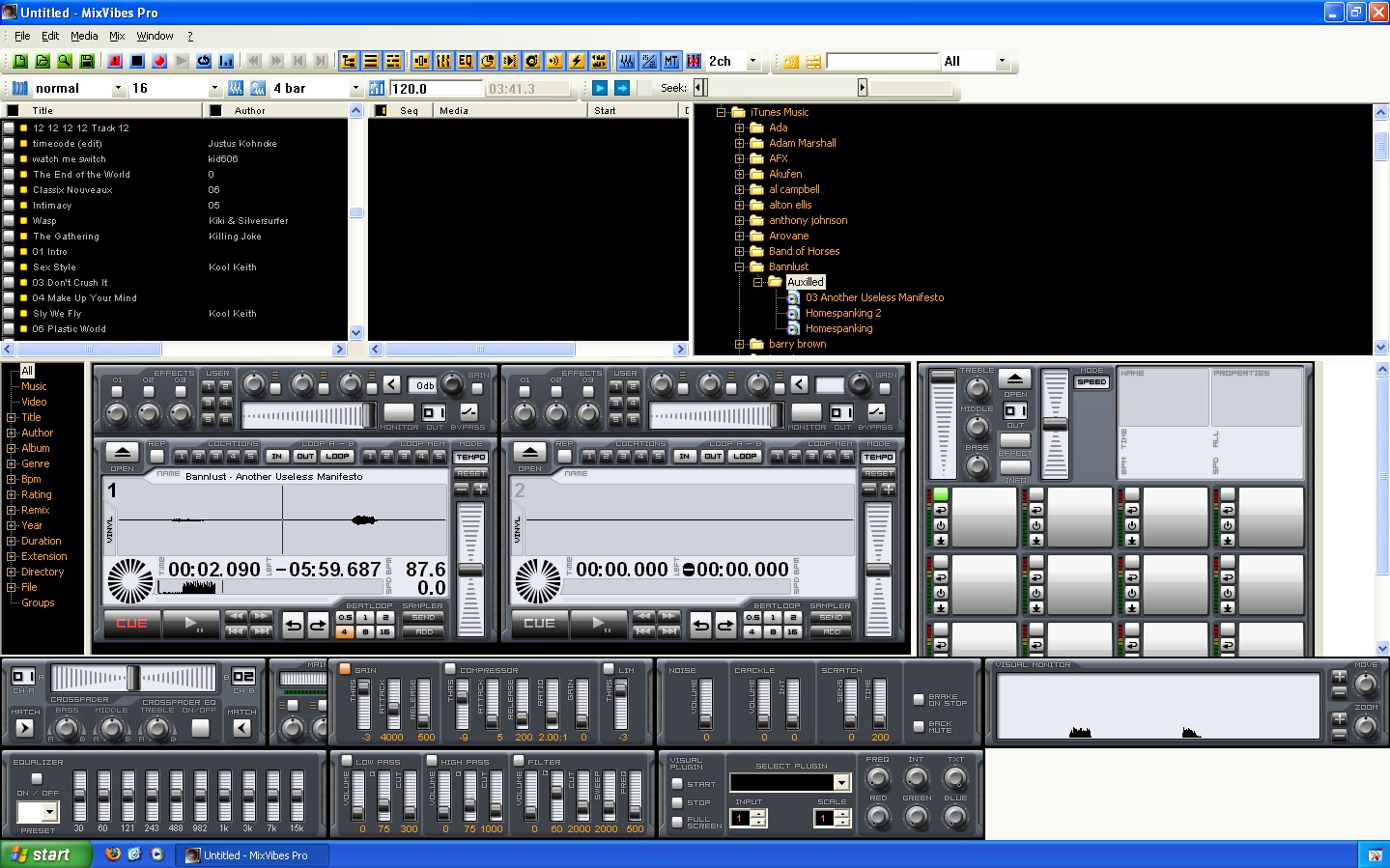Open the Equalizer Preset dropdown
The height and width of the screenshot is (868, 1390).
[x=50, y=812]
